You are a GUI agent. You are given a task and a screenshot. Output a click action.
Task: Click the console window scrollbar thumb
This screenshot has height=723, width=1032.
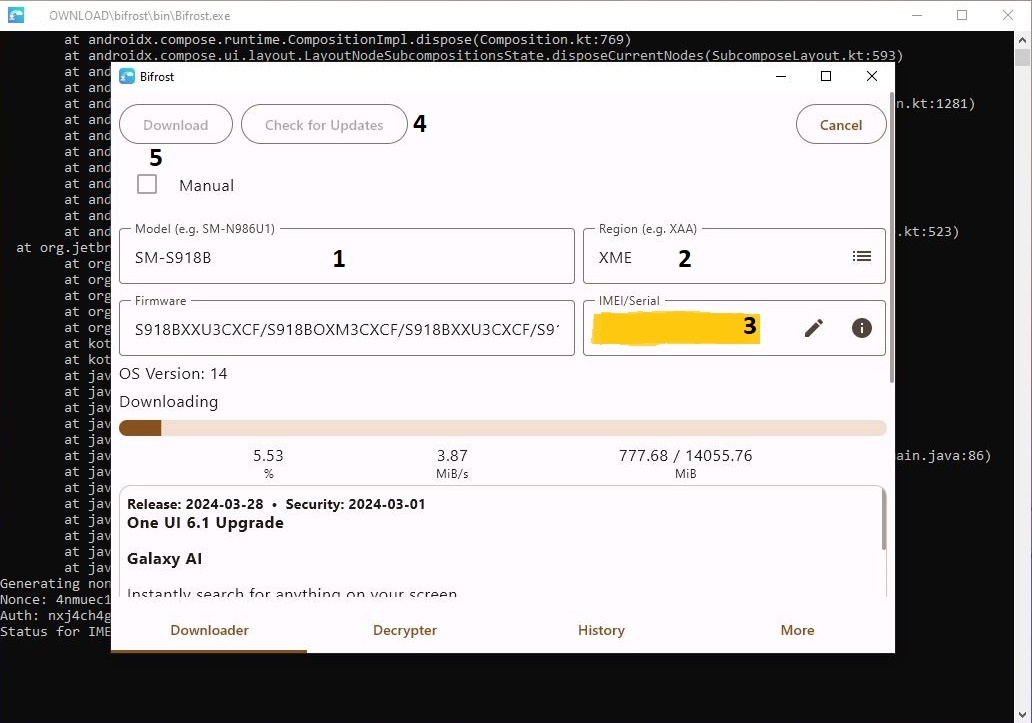click(x=1022, y=57)
